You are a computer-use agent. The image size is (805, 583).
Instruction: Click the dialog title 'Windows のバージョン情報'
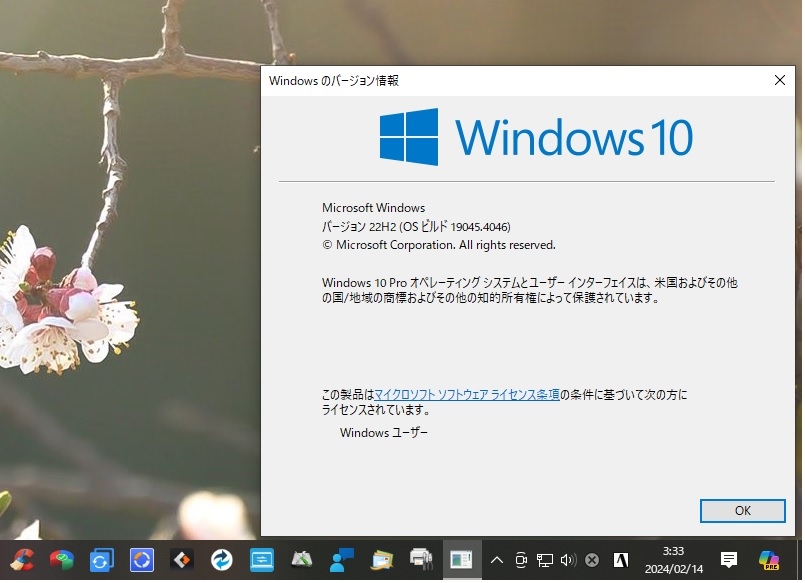(335, 81)
